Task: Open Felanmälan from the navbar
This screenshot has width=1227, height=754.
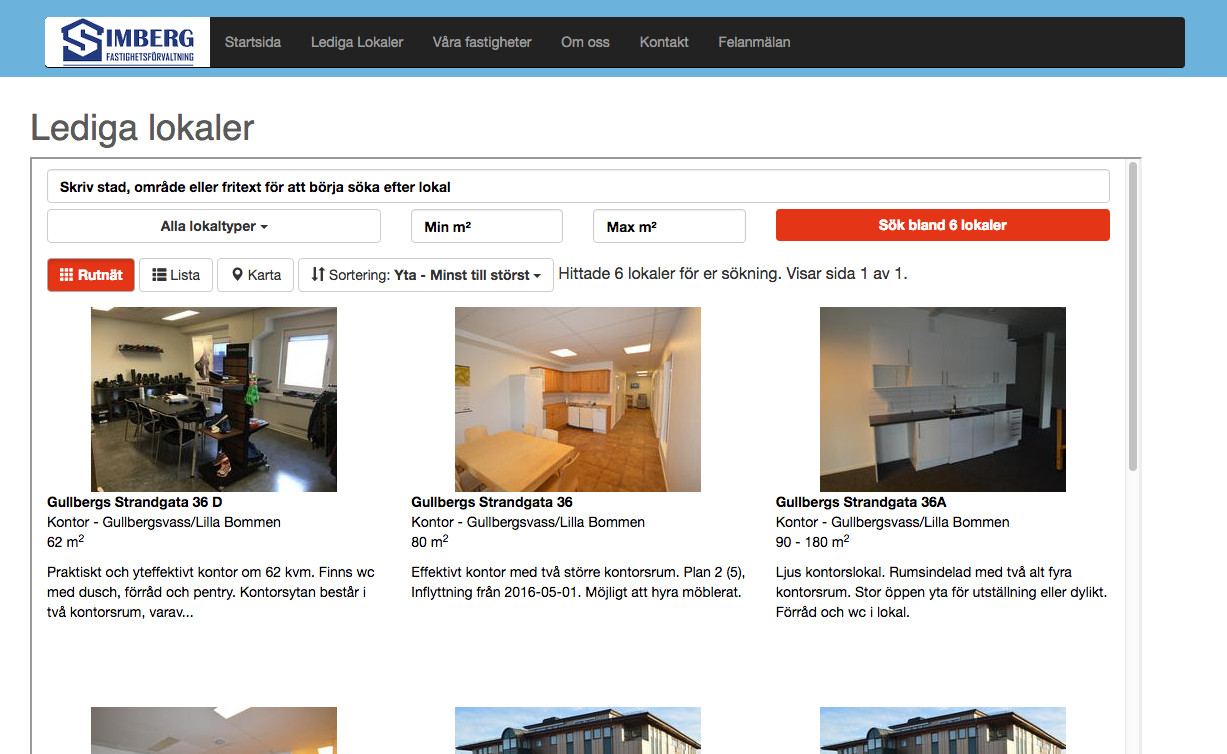Action: [754, 42]
